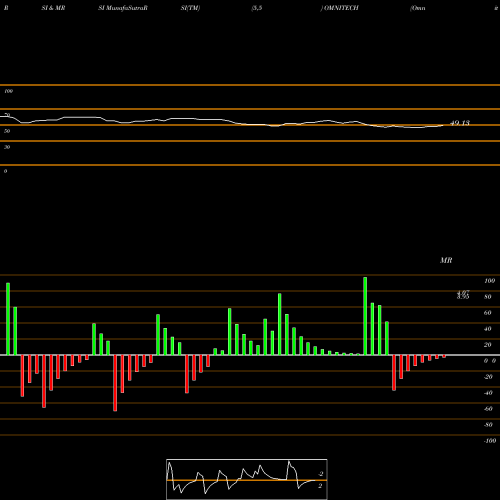
Task: Click the 100 label on the MR axis
Action: [x=489, y=281]
